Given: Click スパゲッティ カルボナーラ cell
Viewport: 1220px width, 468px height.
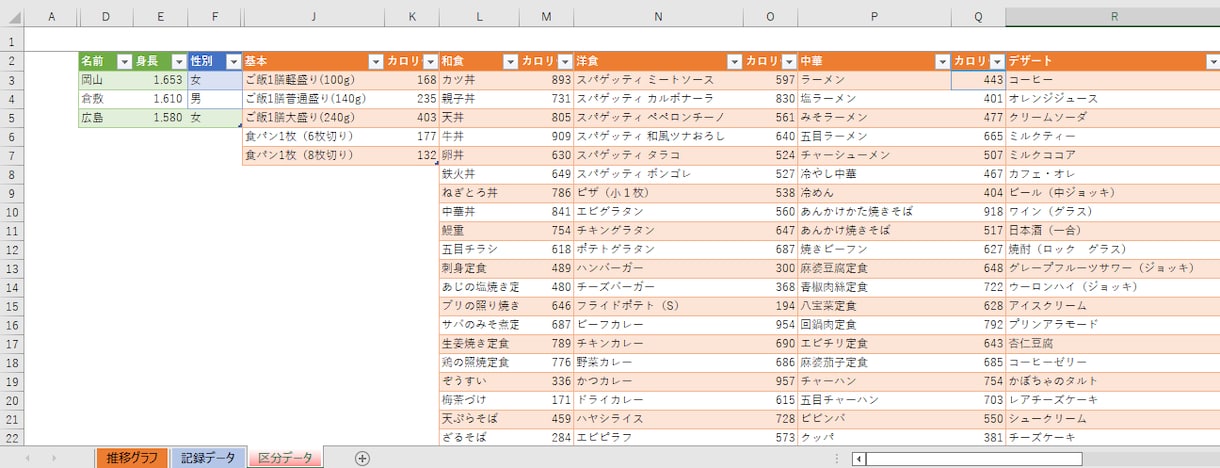Looking at the screenshot, I should 657,99.
